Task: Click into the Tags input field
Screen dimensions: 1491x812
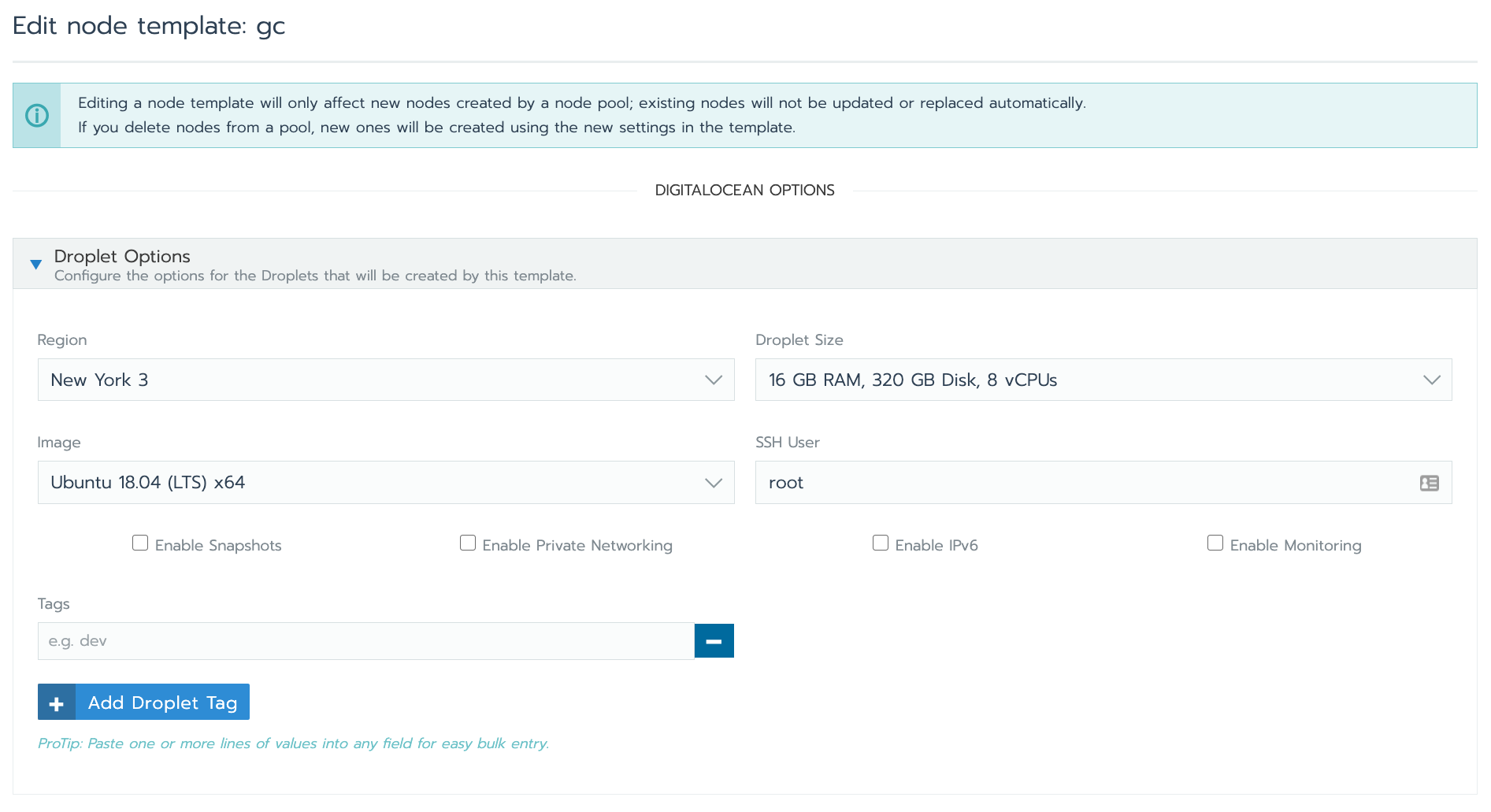Action: coord(365,641)
